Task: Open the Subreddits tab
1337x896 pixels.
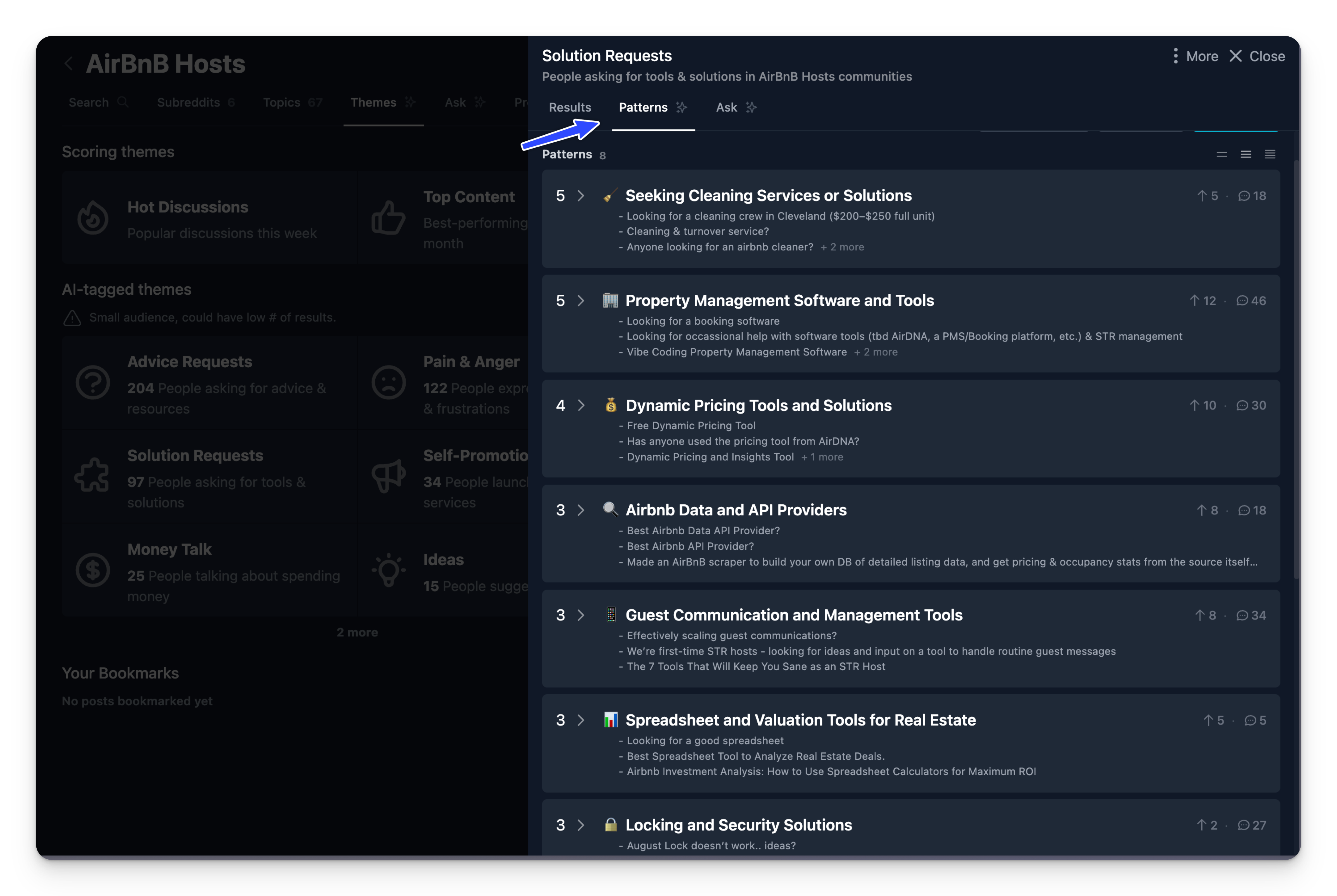Action: pos(196,102)
